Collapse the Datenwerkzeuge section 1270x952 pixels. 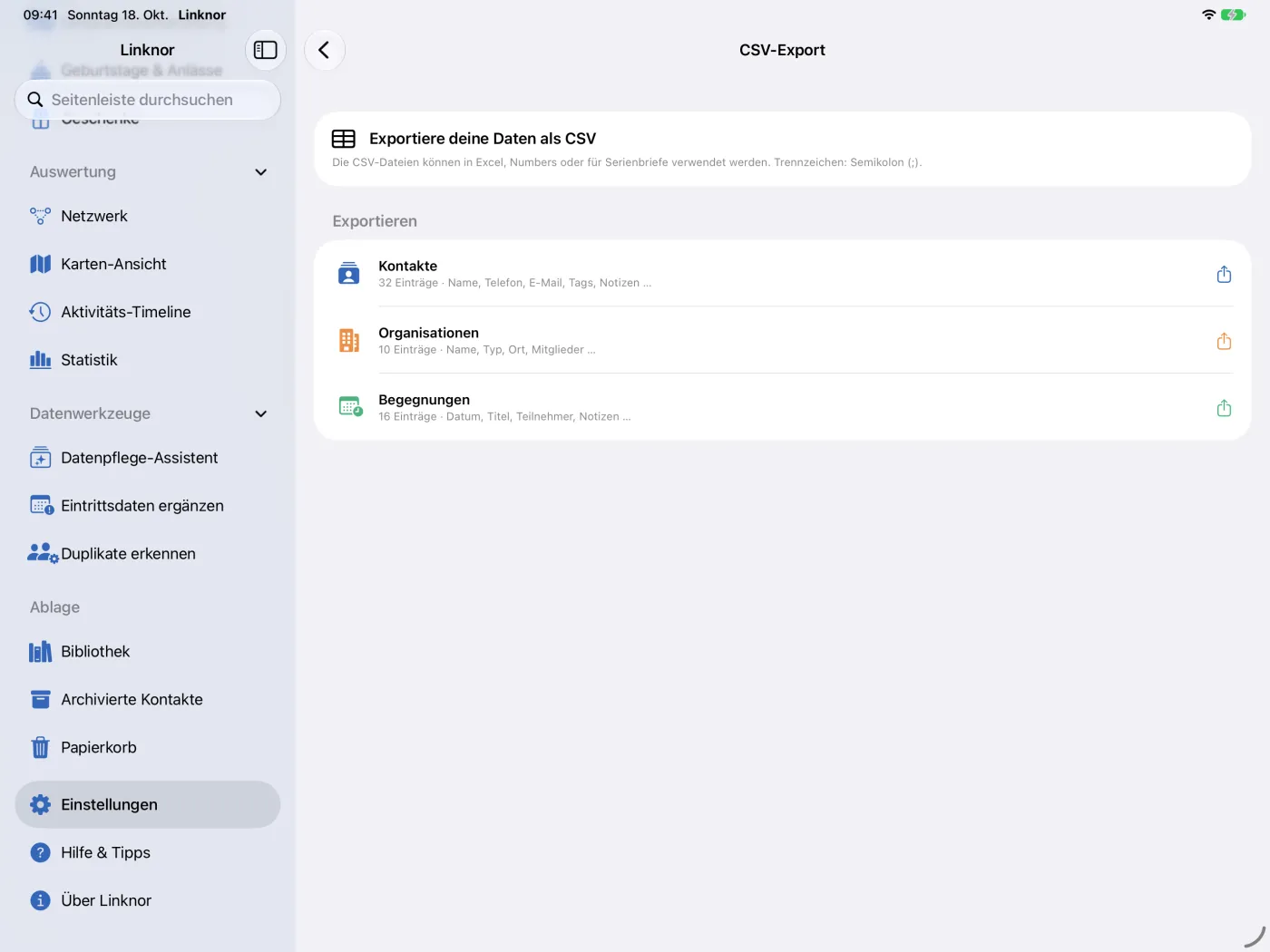tap(261, 413)
